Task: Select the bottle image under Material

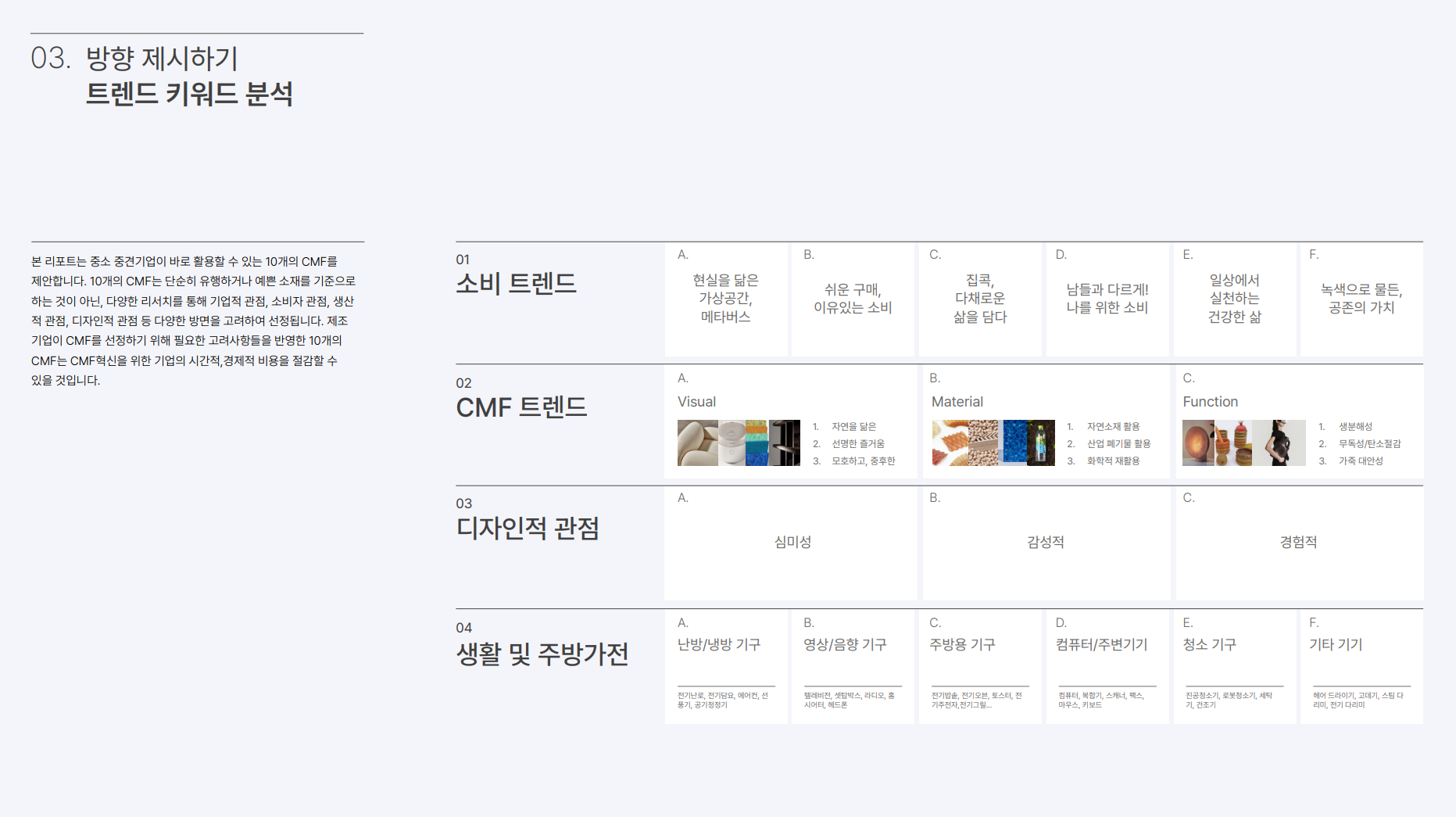Action: click(x=1041, y=443)
